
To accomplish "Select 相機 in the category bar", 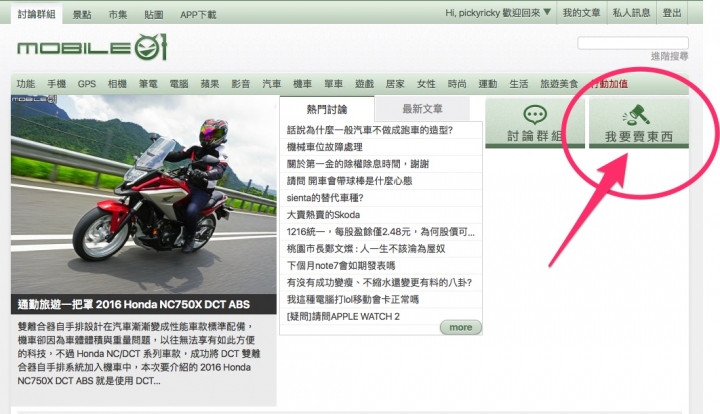I will click(x=117, y=84).
